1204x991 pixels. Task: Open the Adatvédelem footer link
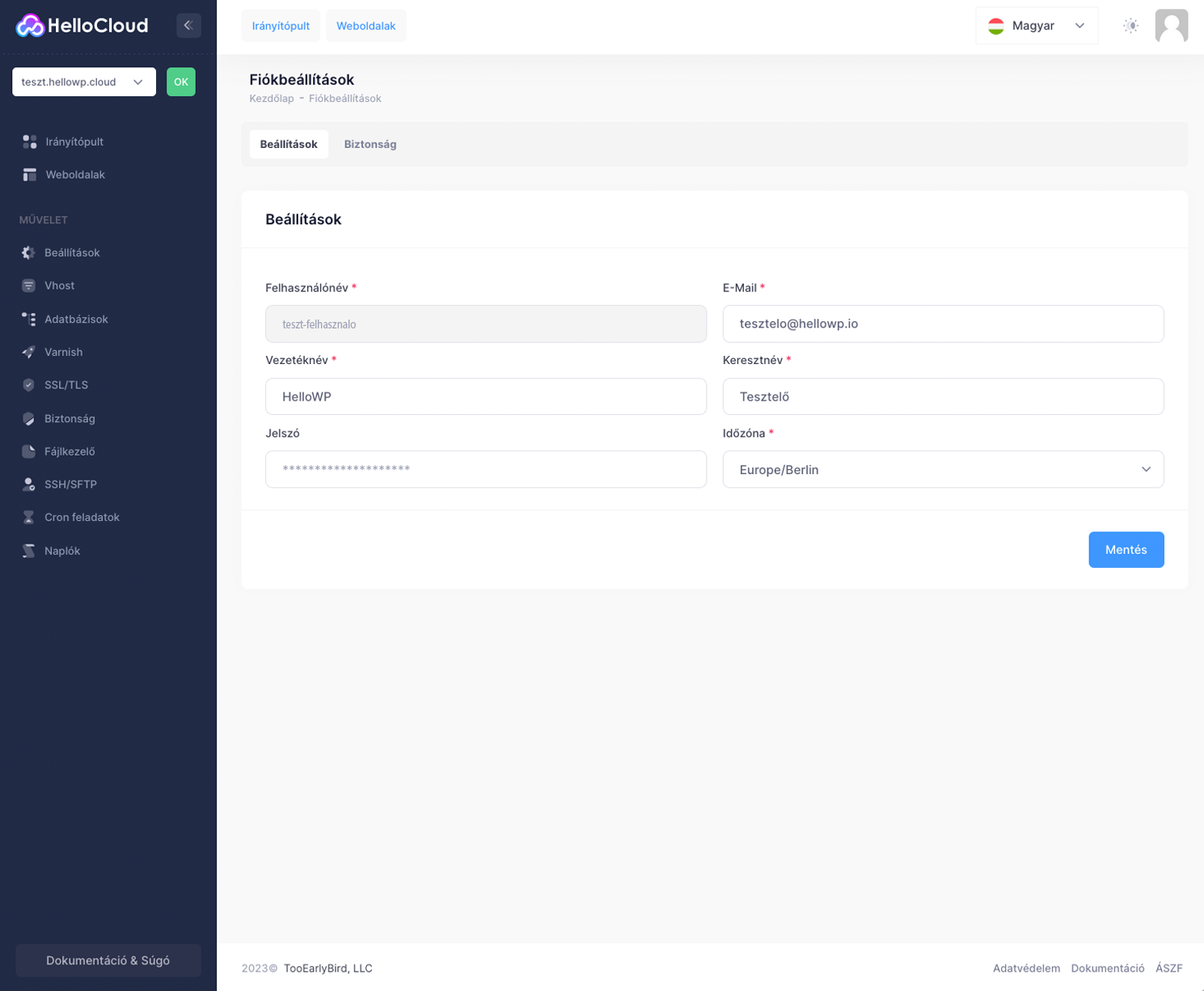1026,968
